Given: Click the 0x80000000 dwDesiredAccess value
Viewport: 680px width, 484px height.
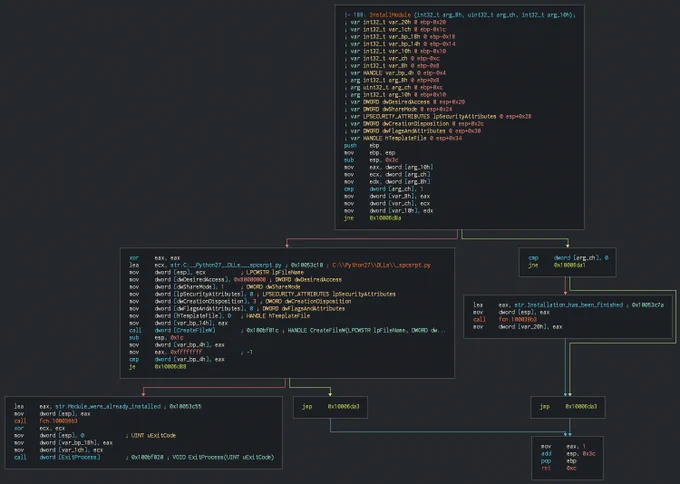Looking at the screenshot, I should pyautogui.click(x=250, y=280).
